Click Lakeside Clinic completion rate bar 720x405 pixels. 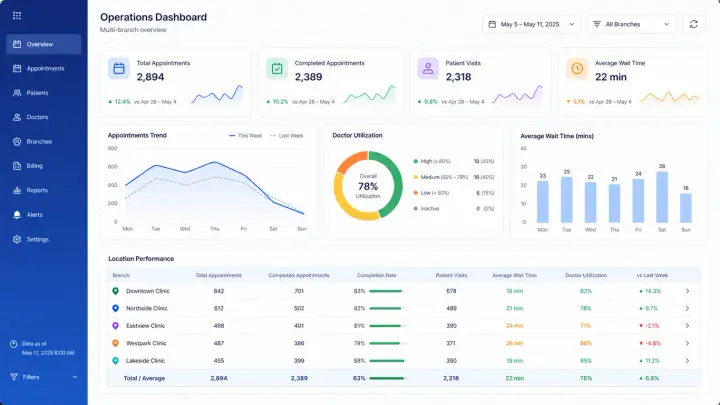tap(388, 361)
